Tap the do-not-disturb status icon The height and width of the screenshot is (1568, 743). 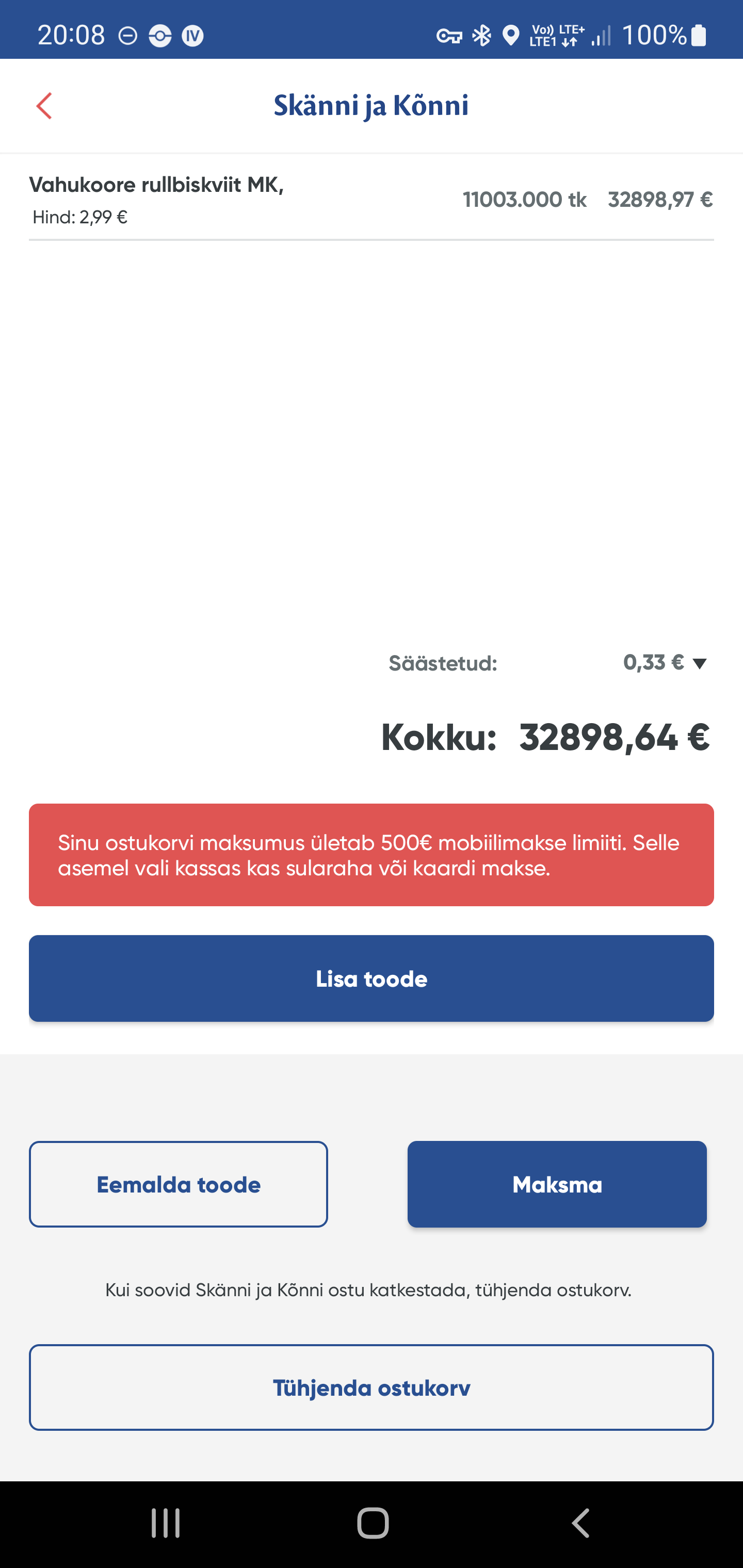[128, 37]
